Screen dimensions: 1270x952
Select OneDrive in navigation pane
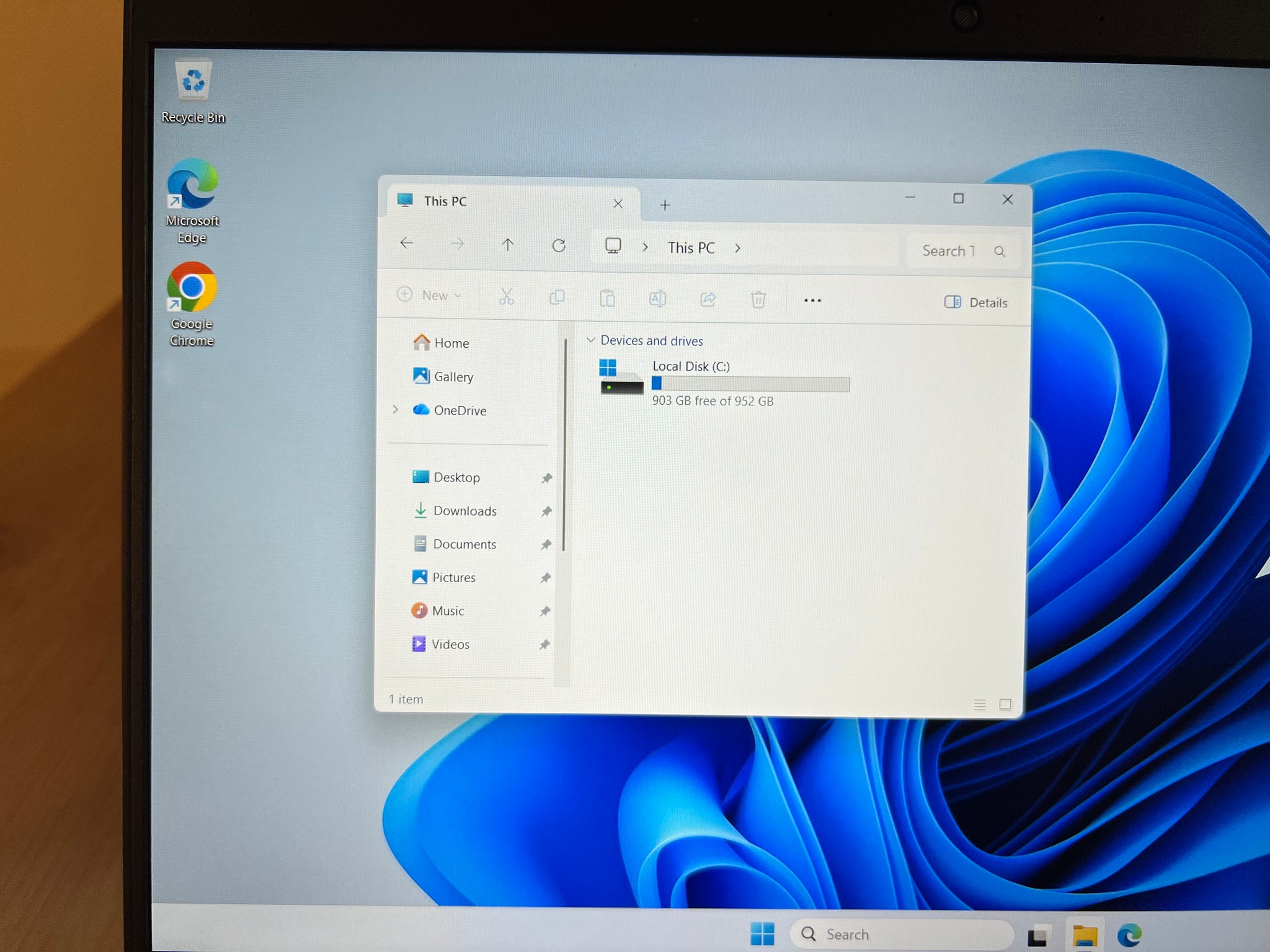coord(450,410)
